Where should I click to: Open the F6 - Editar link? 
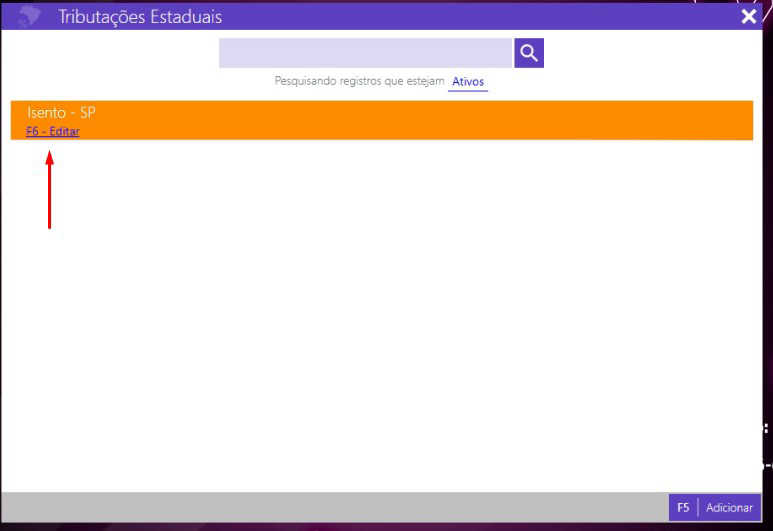53,132
